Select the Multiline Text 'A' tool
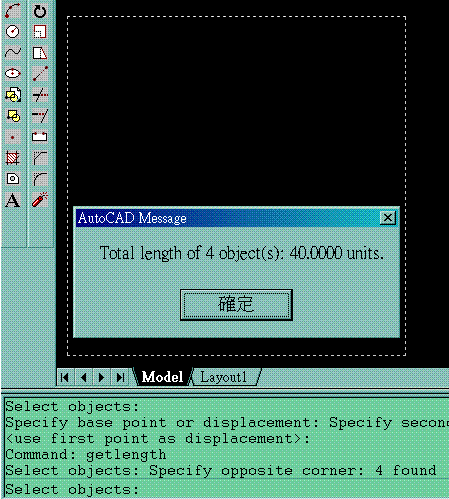 (x=13, y=200)
